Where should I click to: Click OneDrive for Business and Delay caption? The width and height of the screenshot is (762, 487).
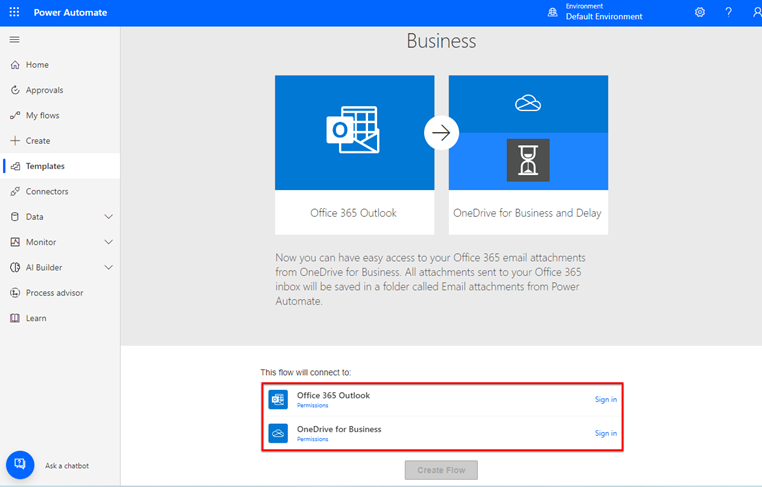point(527,213)
